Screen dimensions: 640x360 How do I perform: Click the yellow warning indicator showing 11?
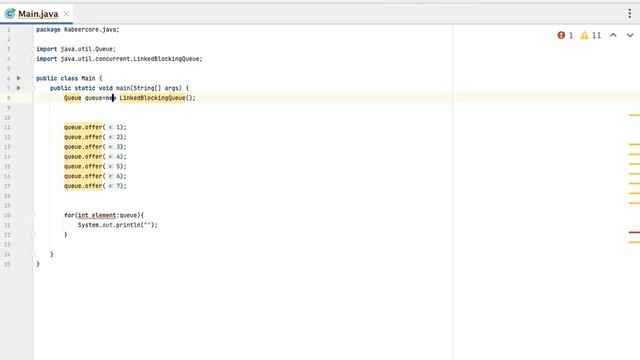click(x=591, y=36)
